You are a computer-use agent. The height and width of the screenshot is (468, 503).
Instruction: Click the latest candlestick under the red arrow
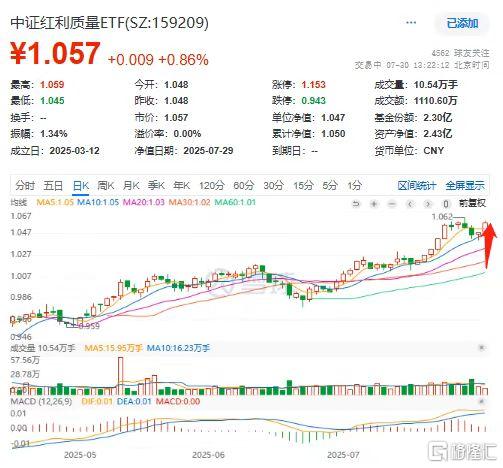point(484,228)
